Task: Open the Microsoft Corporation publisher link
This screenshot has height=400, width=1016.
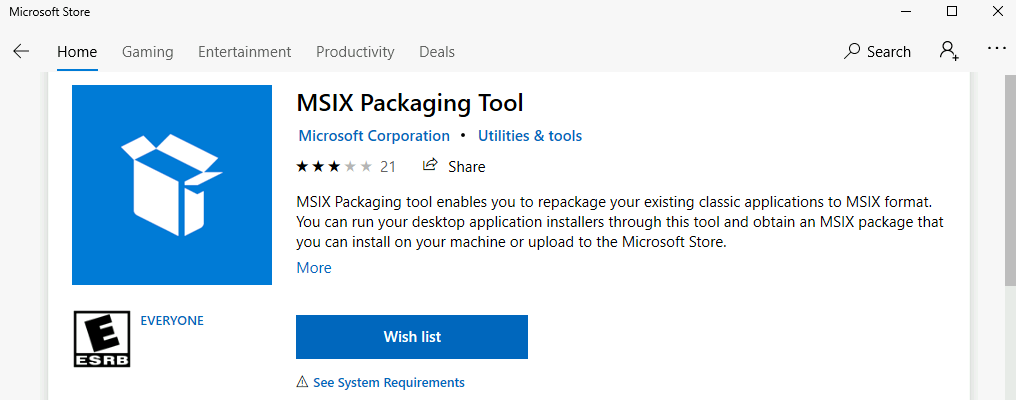Action: tap(374, 136)
